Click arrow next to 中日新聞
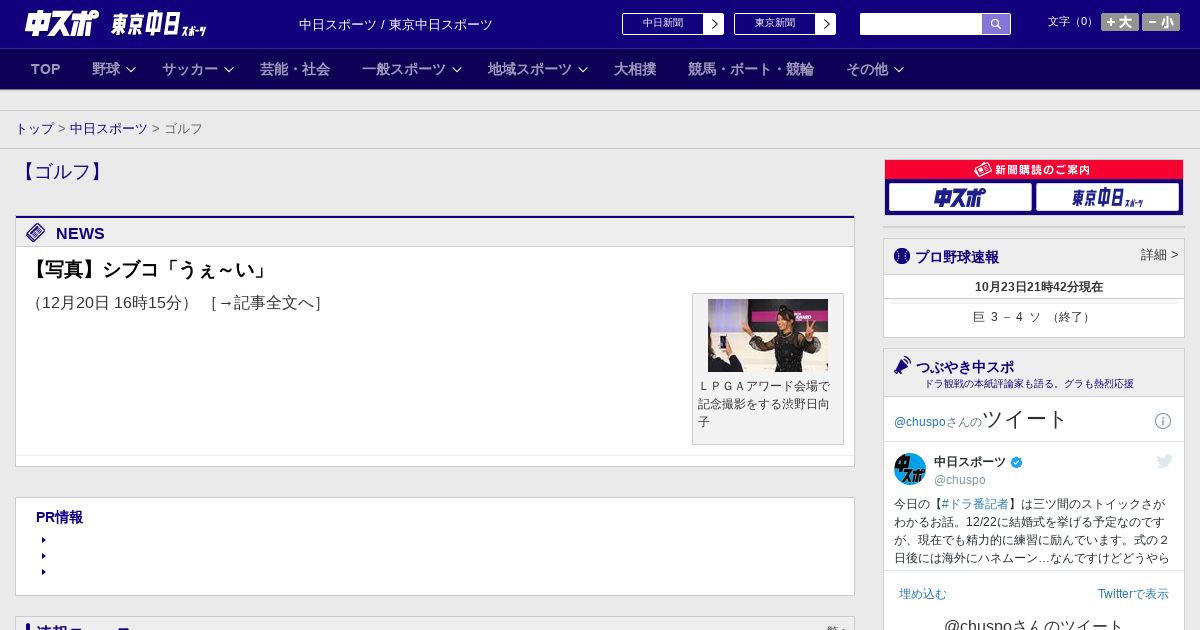This screenshot has height=630, width=1200. pyautogui.click(x=714, y=24)
